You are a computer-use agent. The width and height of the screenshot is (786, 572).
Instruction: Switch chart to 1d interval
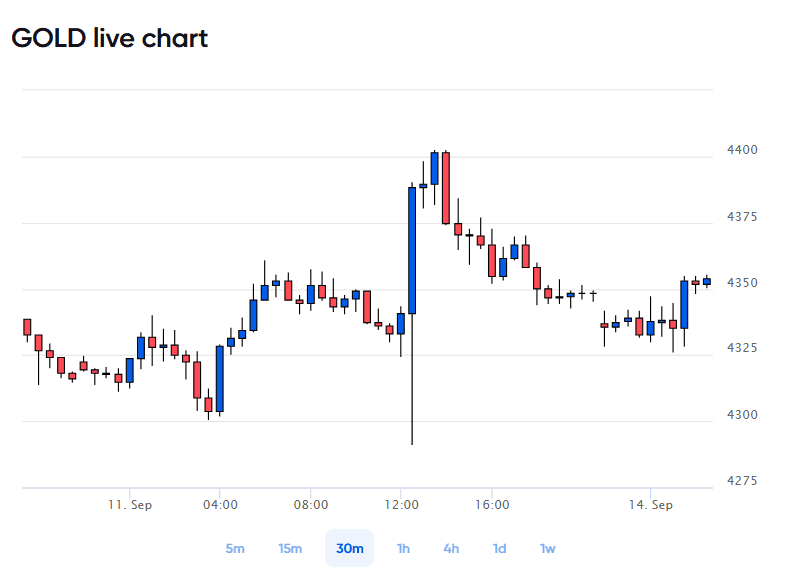point(499,548)
